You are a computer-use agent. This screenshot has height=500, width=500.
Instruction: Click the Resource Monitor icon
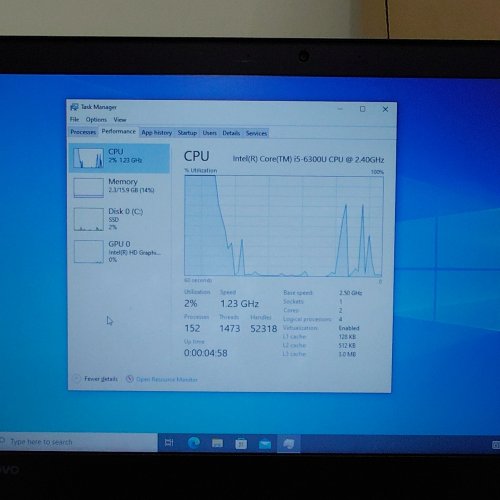click(130, 379)
